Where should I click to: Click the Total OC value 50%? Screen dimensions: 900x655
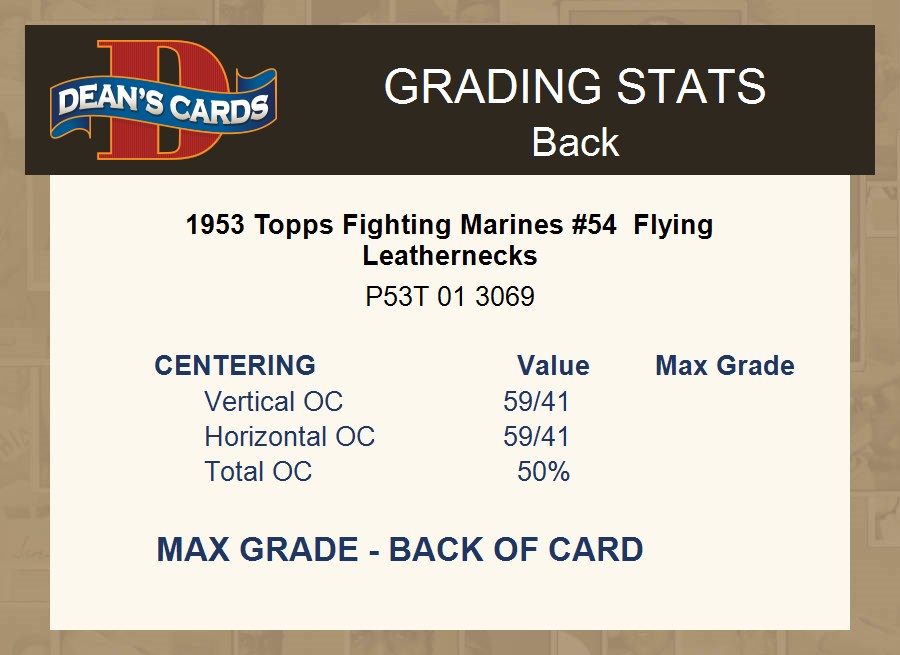tap(543, 471)
